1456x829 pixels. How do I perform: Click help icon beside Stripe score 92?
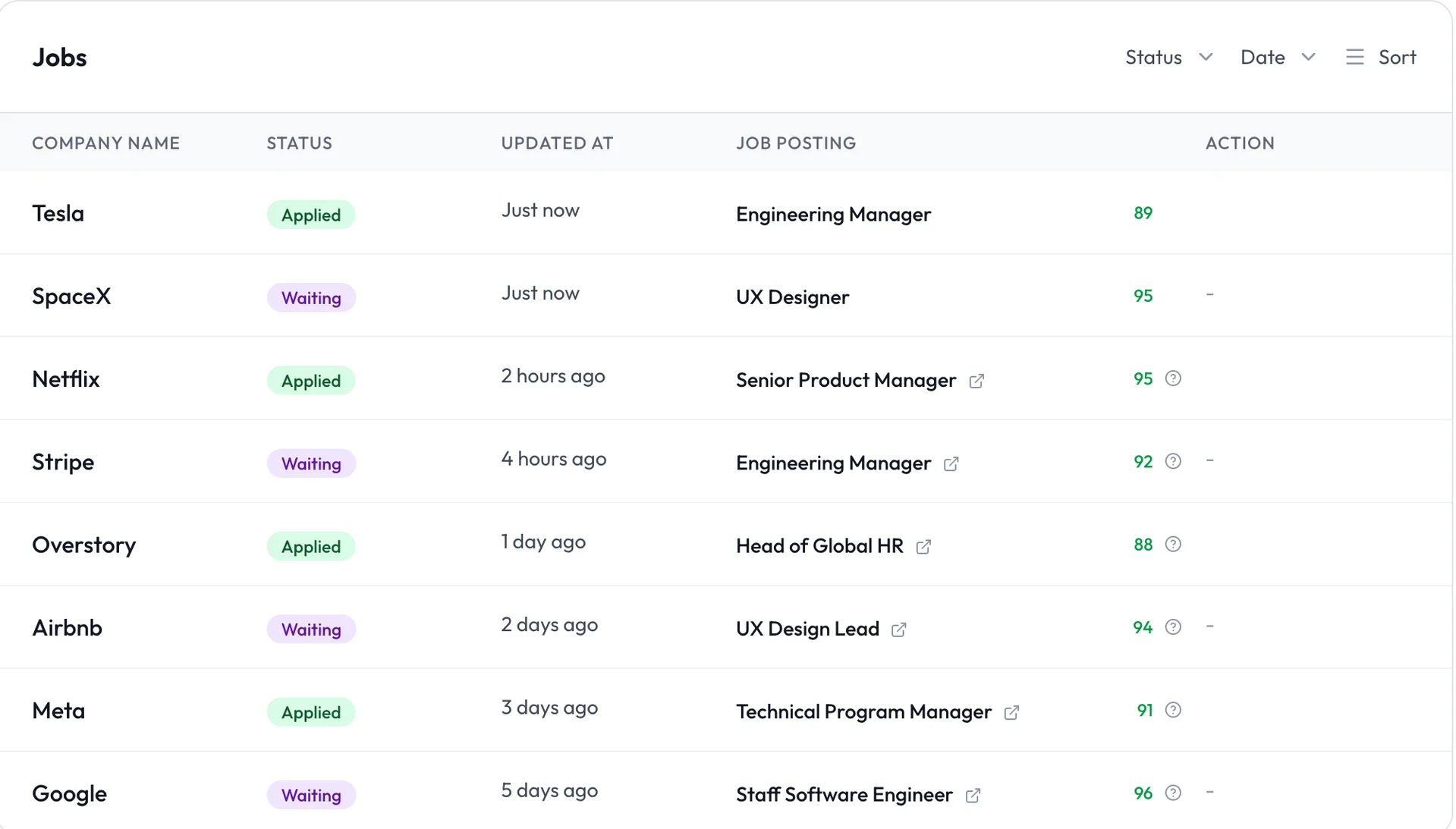(x=1173, y=461)
